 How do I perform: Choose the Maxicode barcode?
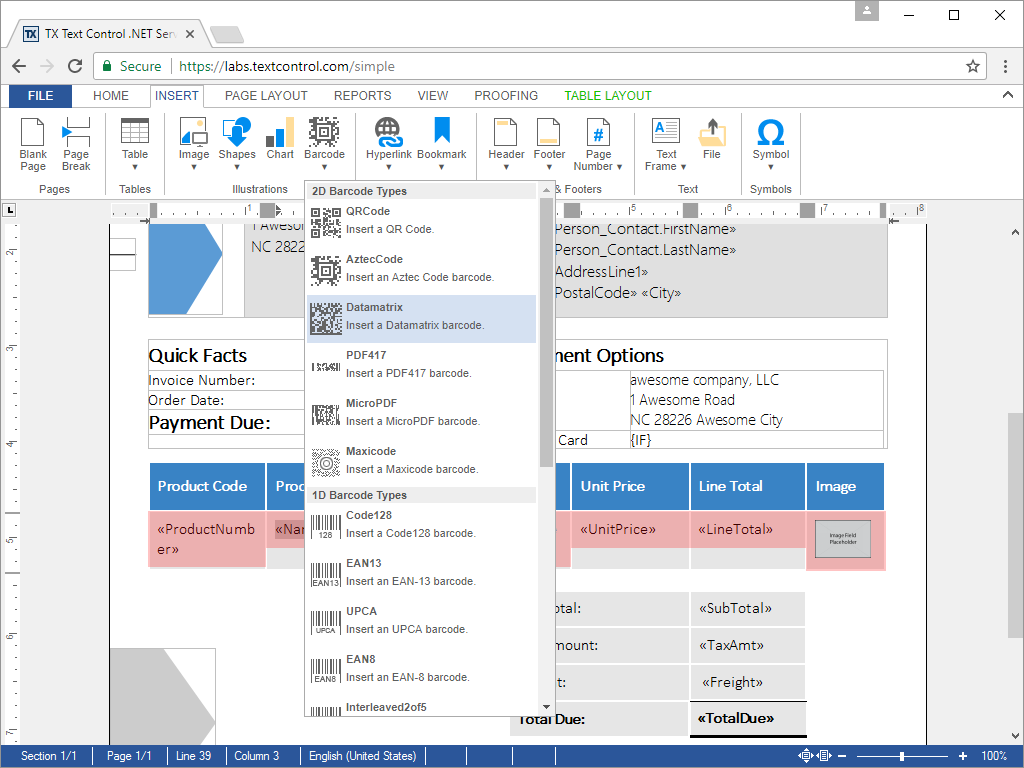coord(421,461)
